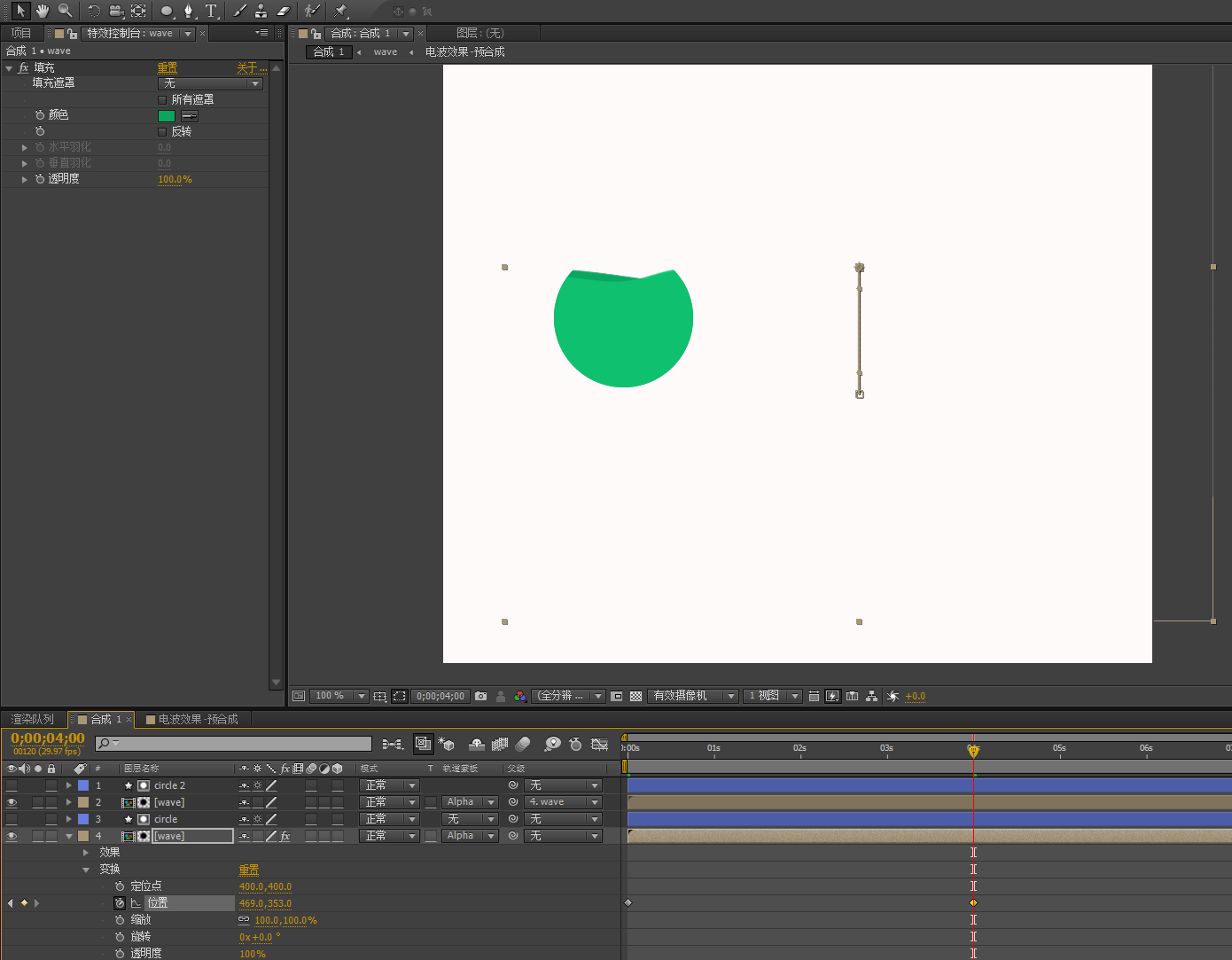This screenshot has width=1232, height=960.
Task: Open the timeline composition mini-flowchart icon
Action: point(392,745)
